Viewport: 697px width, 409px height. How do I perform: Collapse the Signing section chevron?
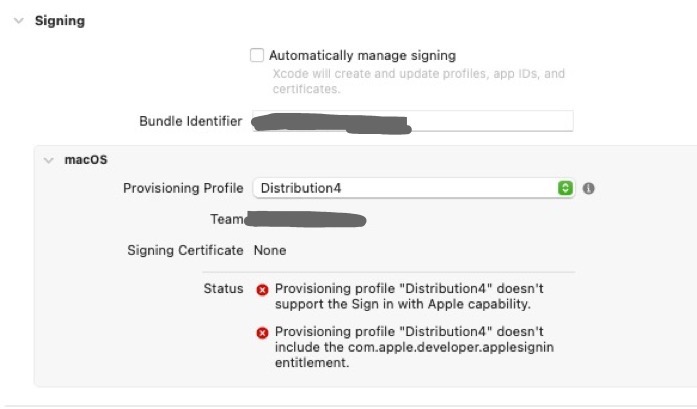pos(19,21)
